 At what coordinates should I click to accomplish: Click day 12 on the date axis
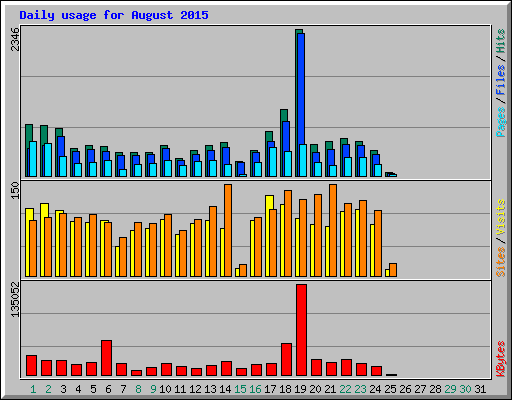click(195, 389)
